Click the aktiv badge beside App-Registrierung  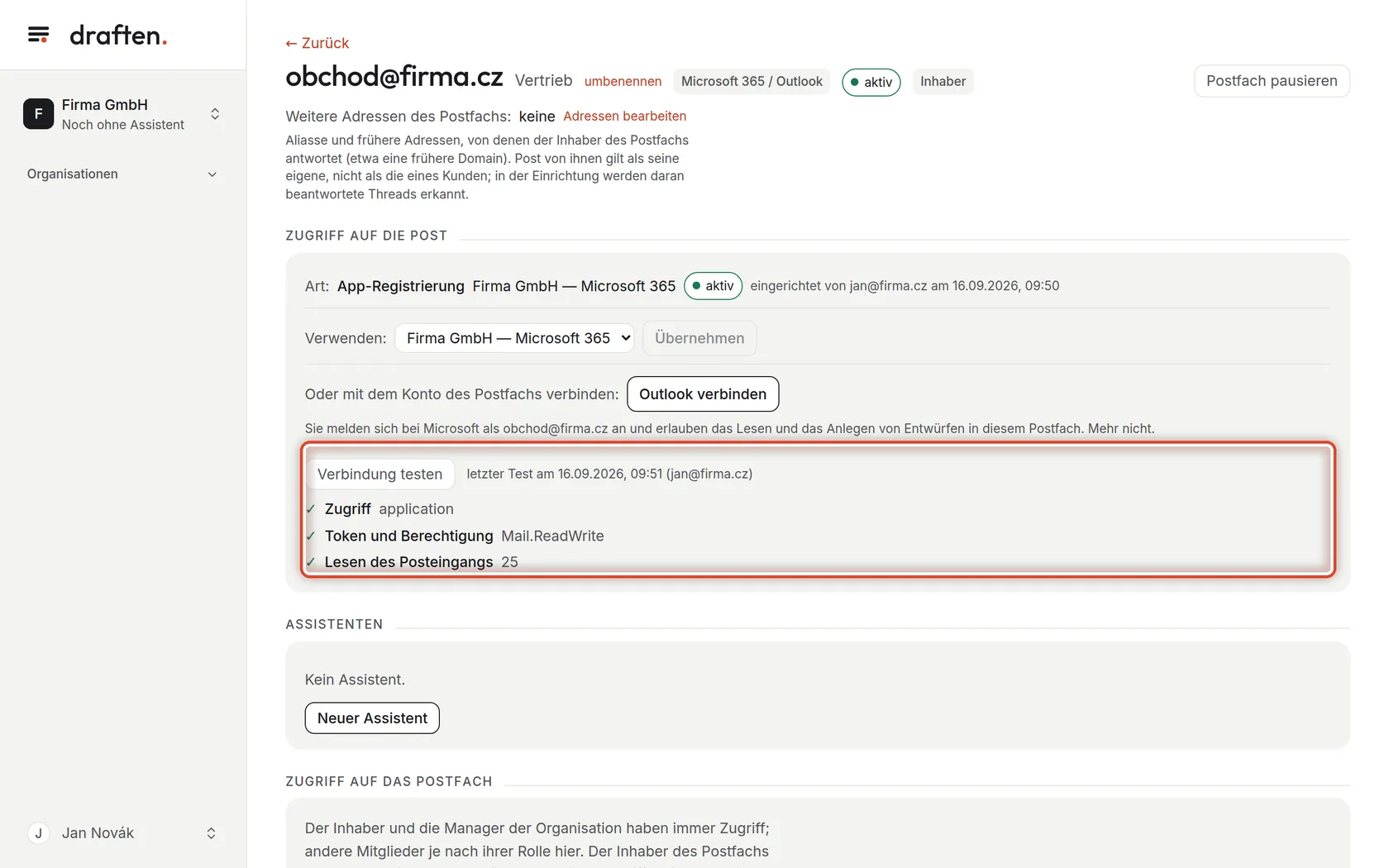(x=713, y=286)
